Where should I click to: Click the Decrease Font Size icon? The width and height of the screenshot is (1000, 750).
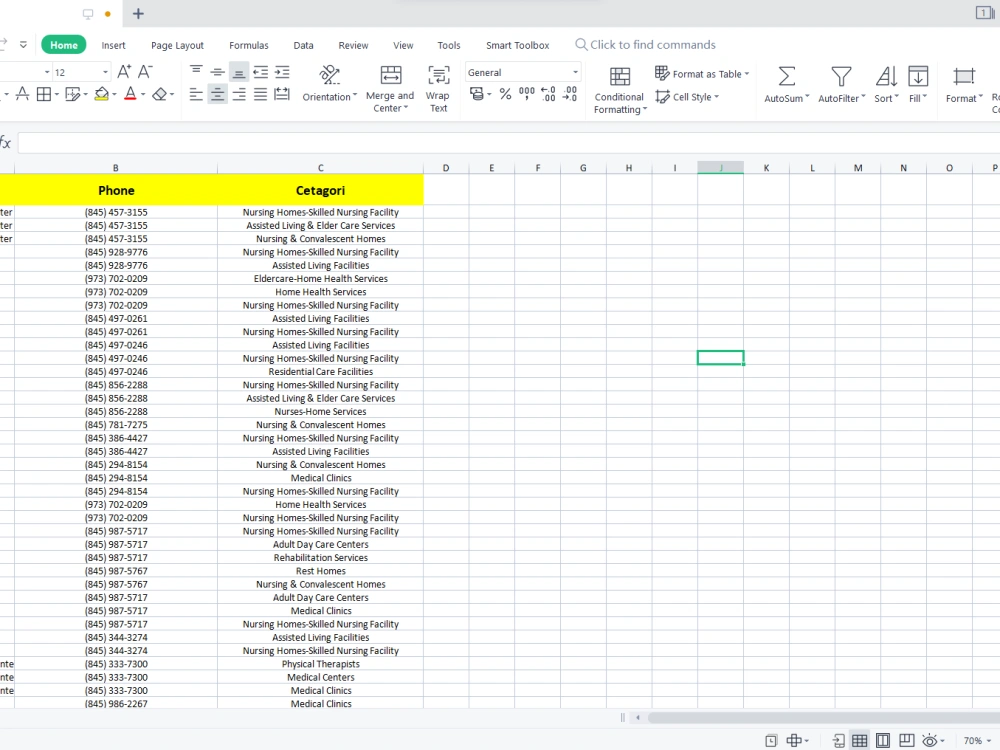click(145, 71)
